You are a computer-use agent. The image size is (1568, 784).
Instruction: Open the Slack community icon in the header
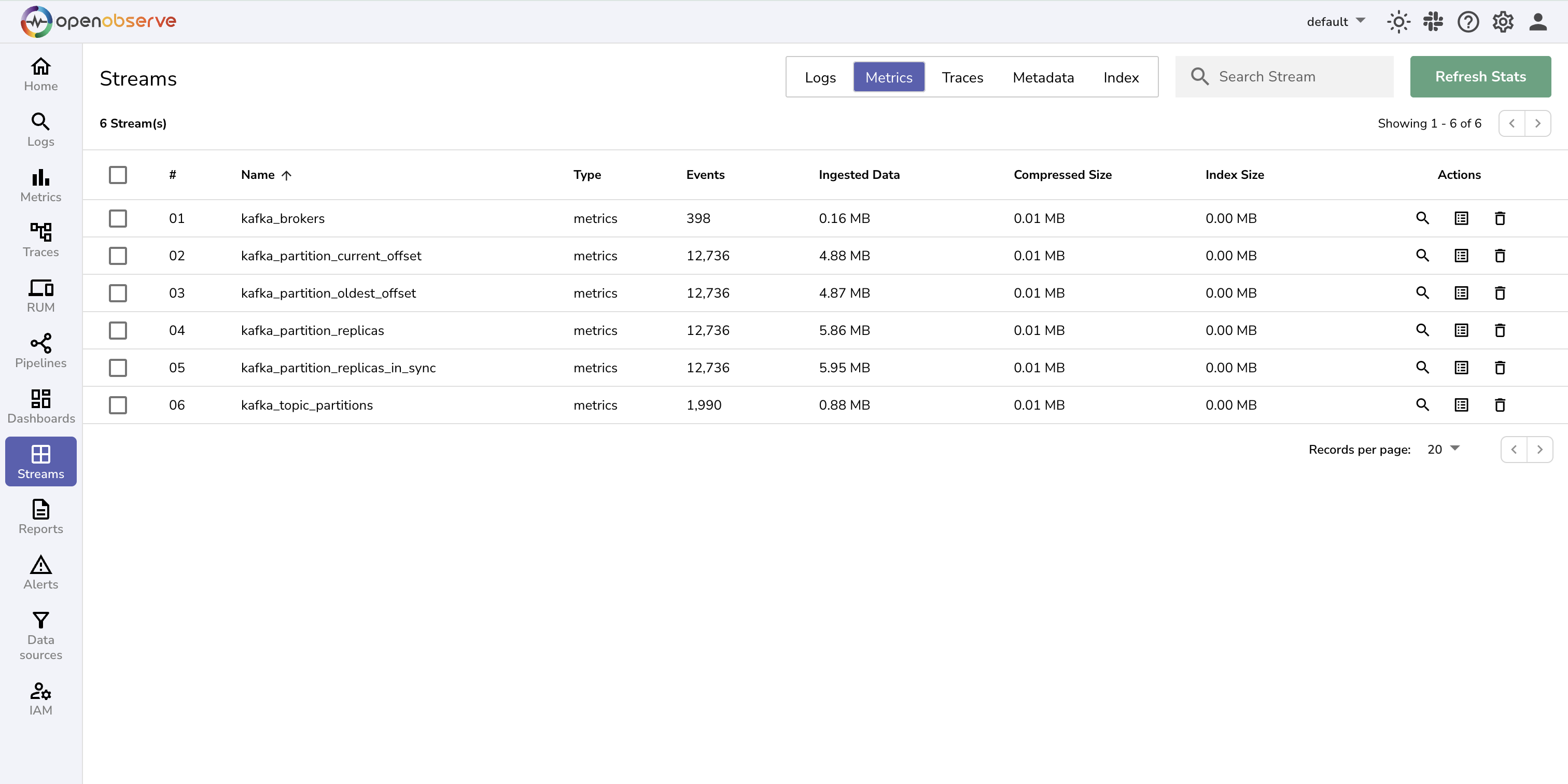(x=1433, y=21)
